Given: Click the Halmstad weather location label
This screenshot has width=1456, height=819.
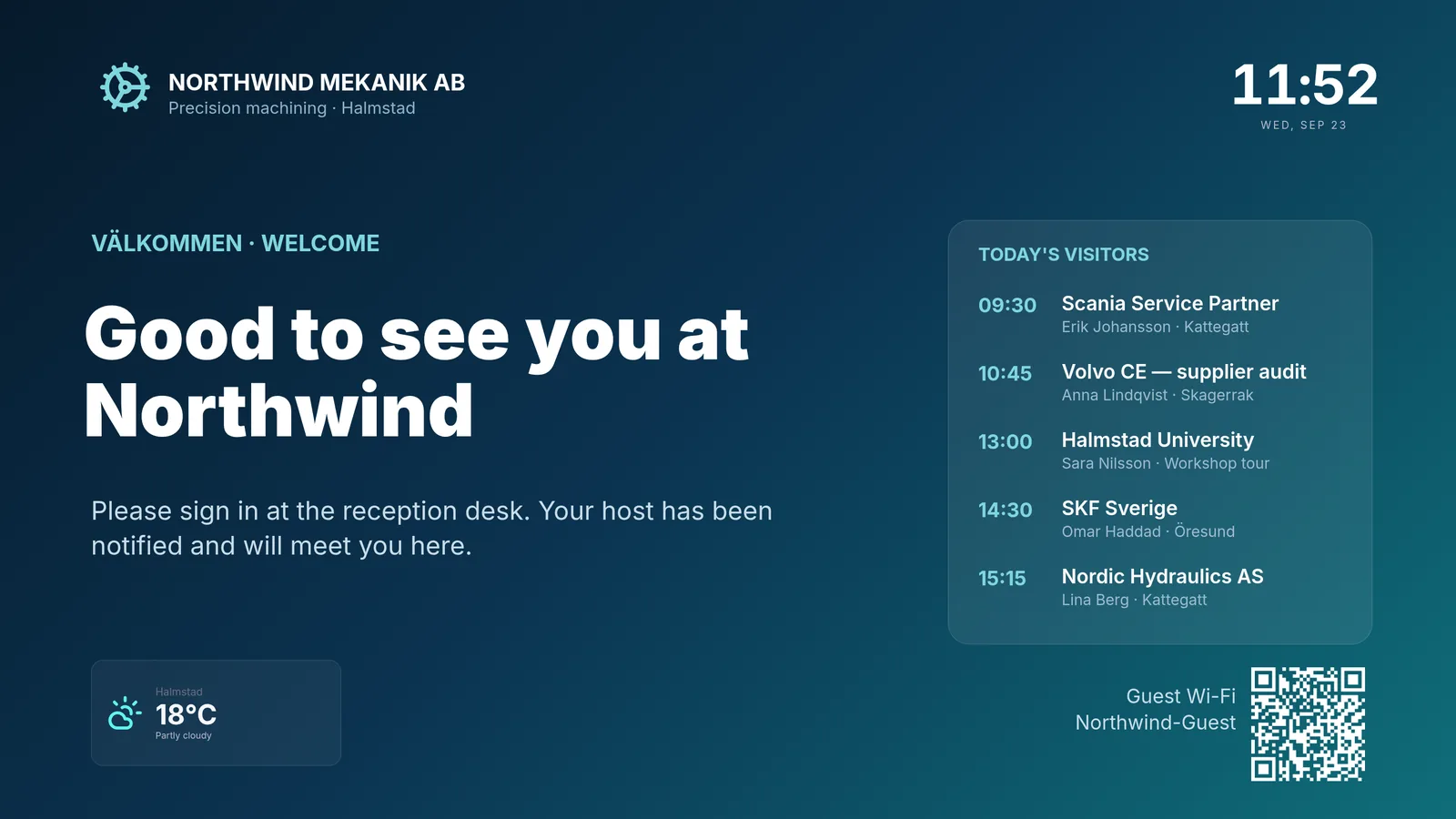Looking at the screenshot, I should 179,693.
